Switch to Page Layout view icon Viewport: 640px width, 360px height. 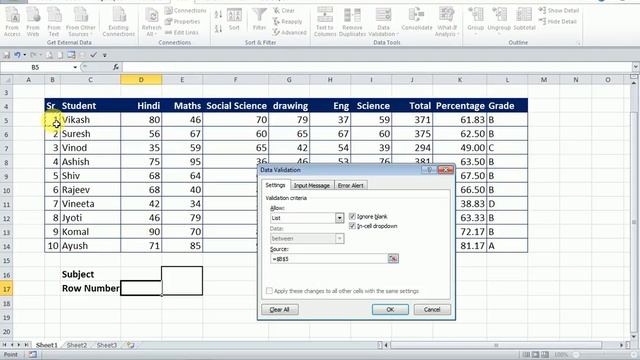pos(536,355)
